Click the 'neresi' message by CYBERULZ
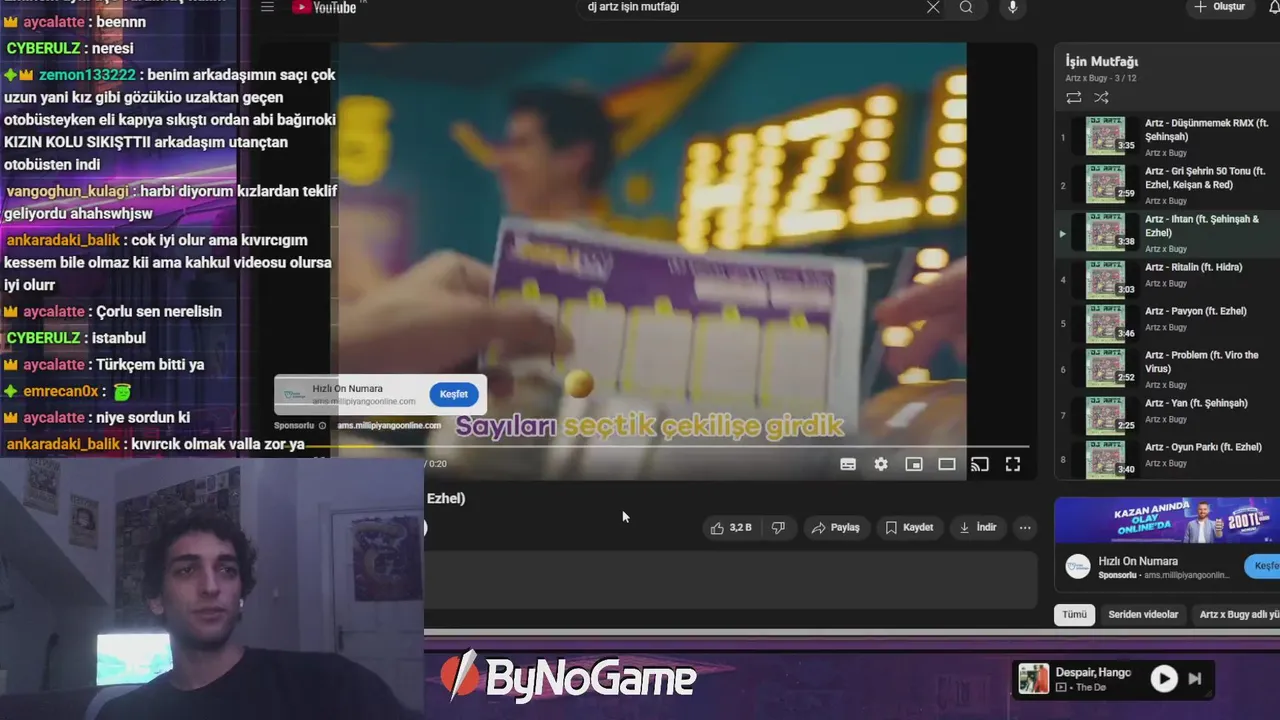The image size is (1280, 720). (x=113, y=48)
